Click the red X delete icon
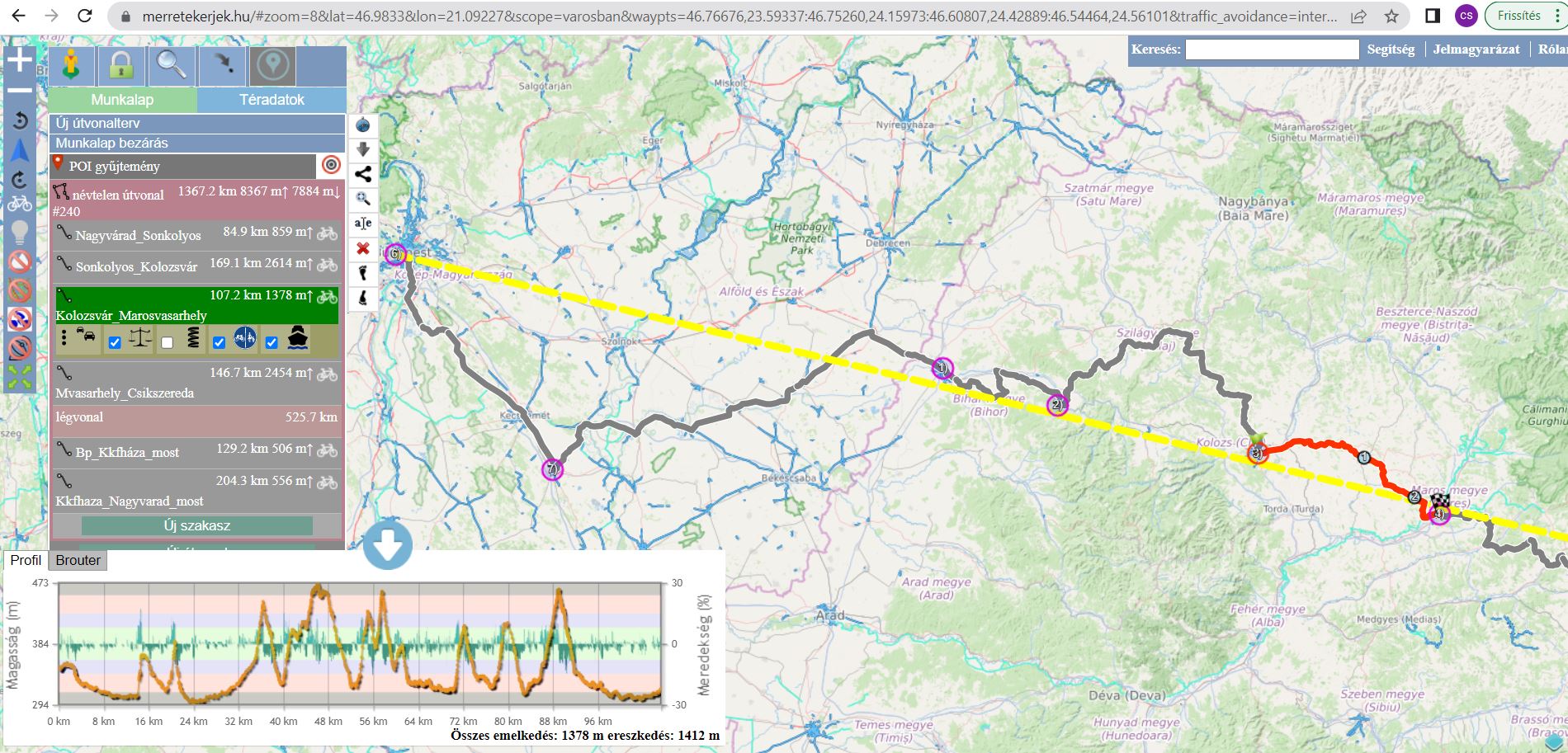The height and width of the screenshot is (753, 1568). 363,248
